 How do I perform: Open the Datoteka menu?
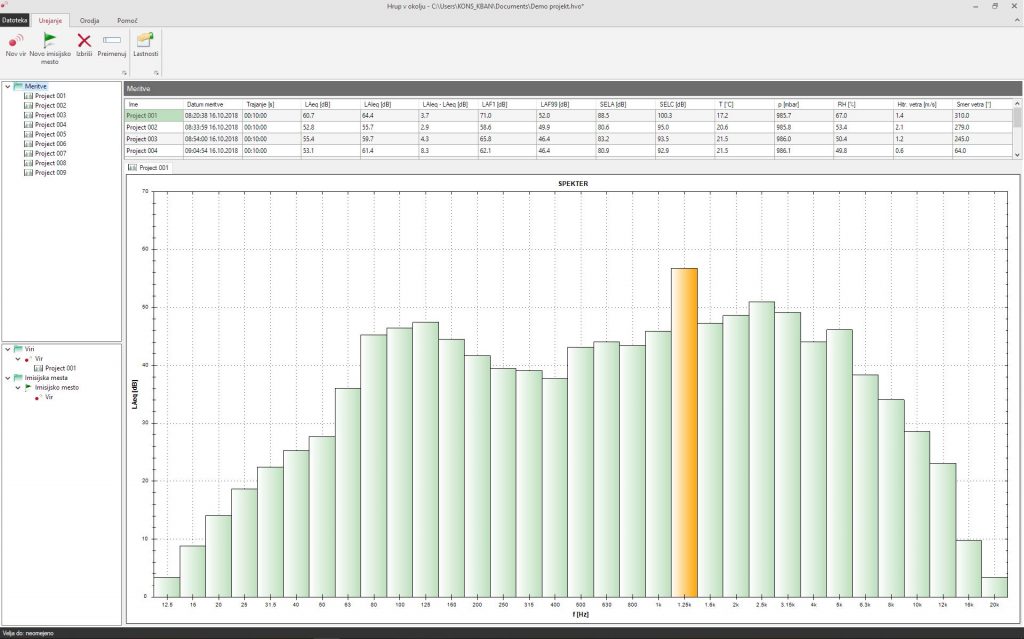[15, 20]
